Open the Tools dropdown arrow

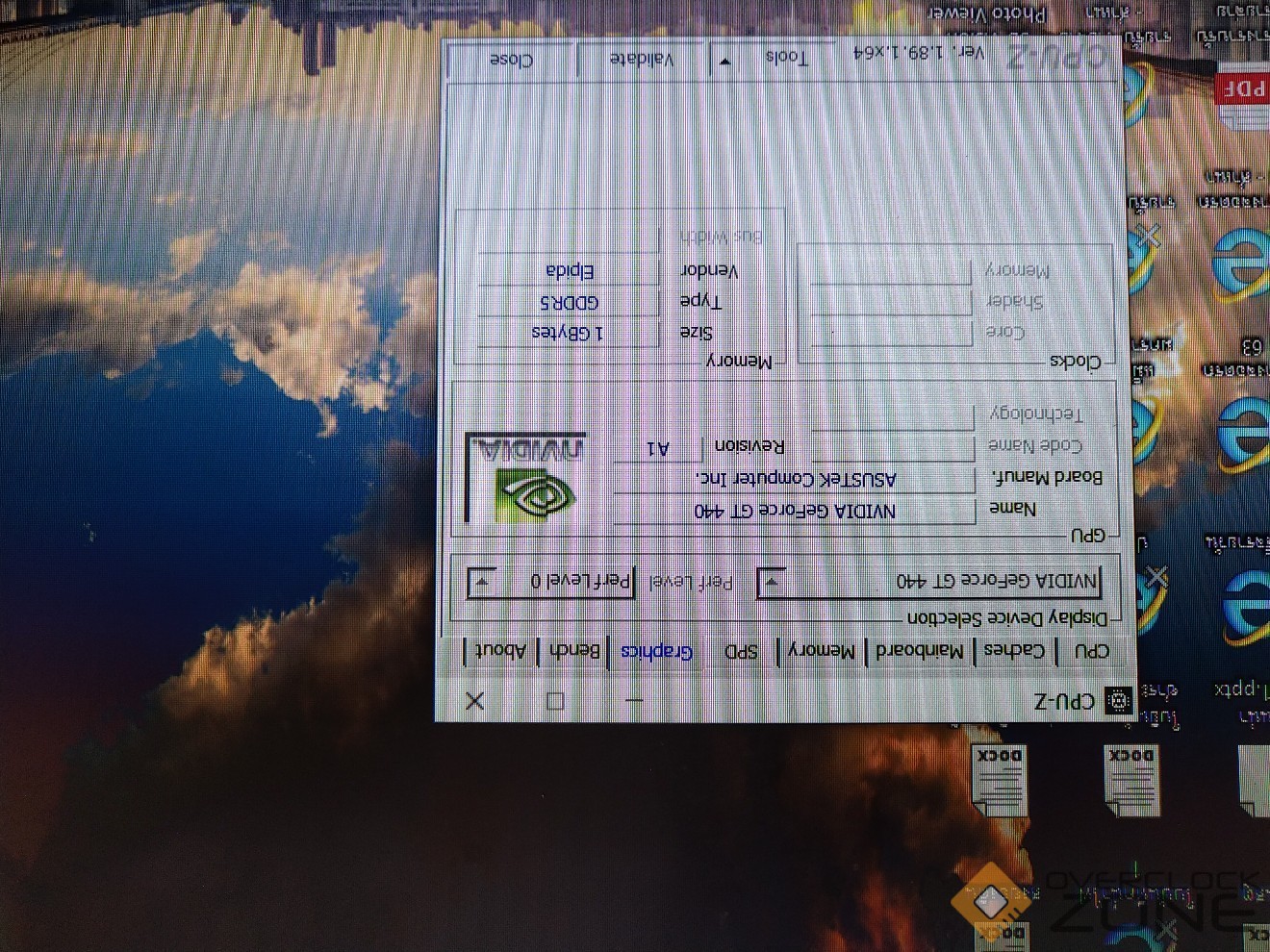tap(724, 60)
